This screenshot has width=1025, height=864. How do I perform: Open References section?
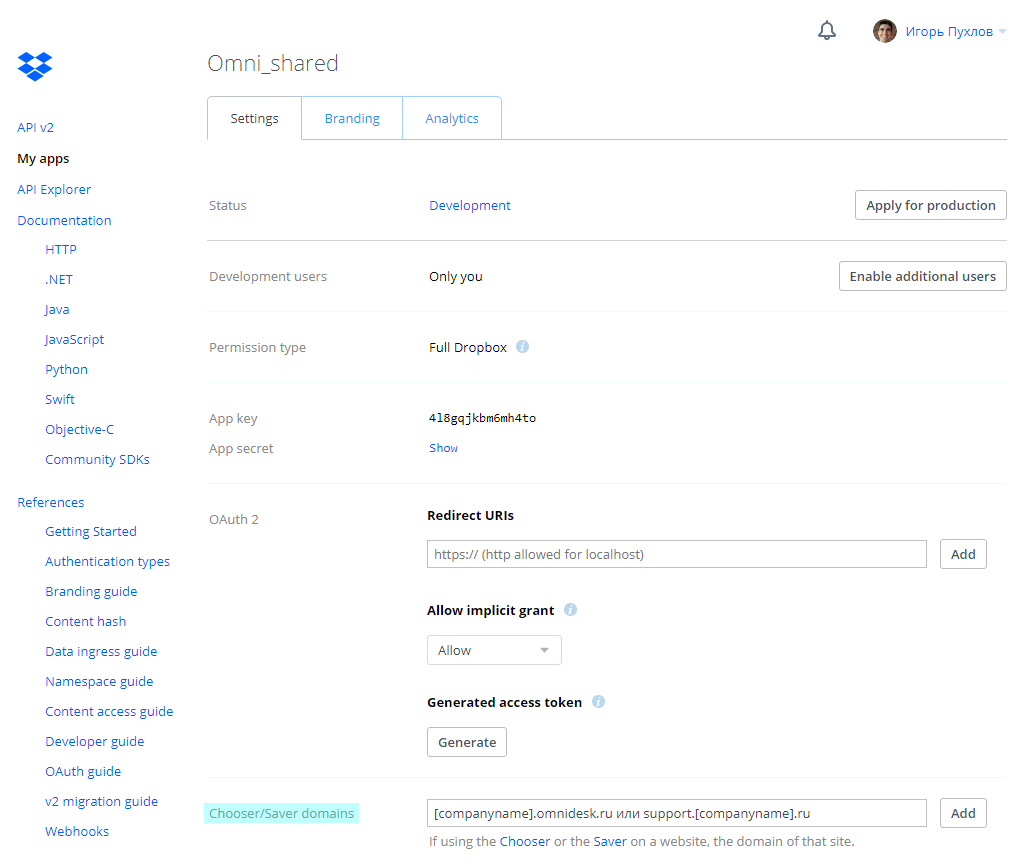(50, 503)
